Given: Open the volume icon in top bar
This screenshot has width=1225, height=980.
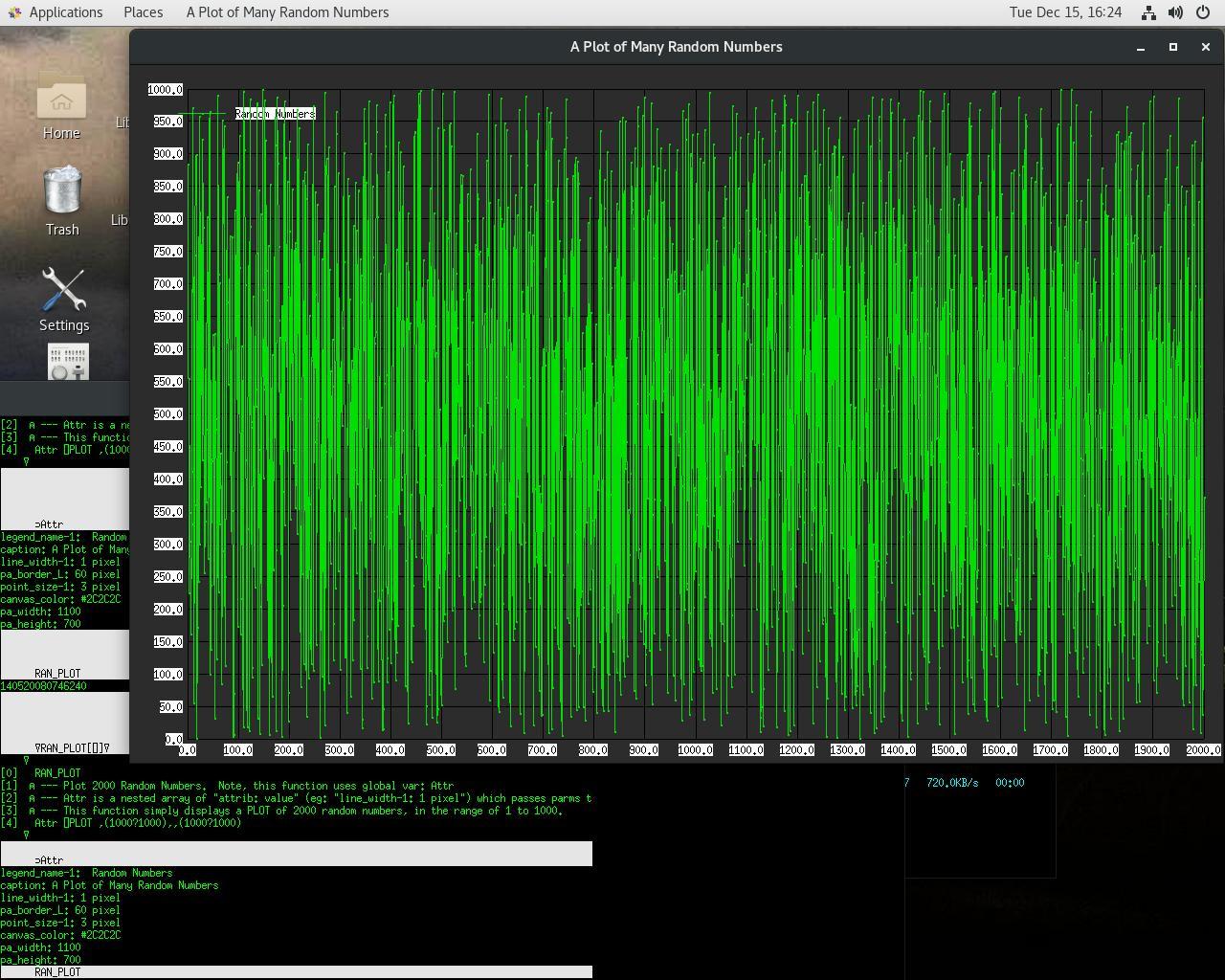Looking at the screenshot, I should (1175, 12).
